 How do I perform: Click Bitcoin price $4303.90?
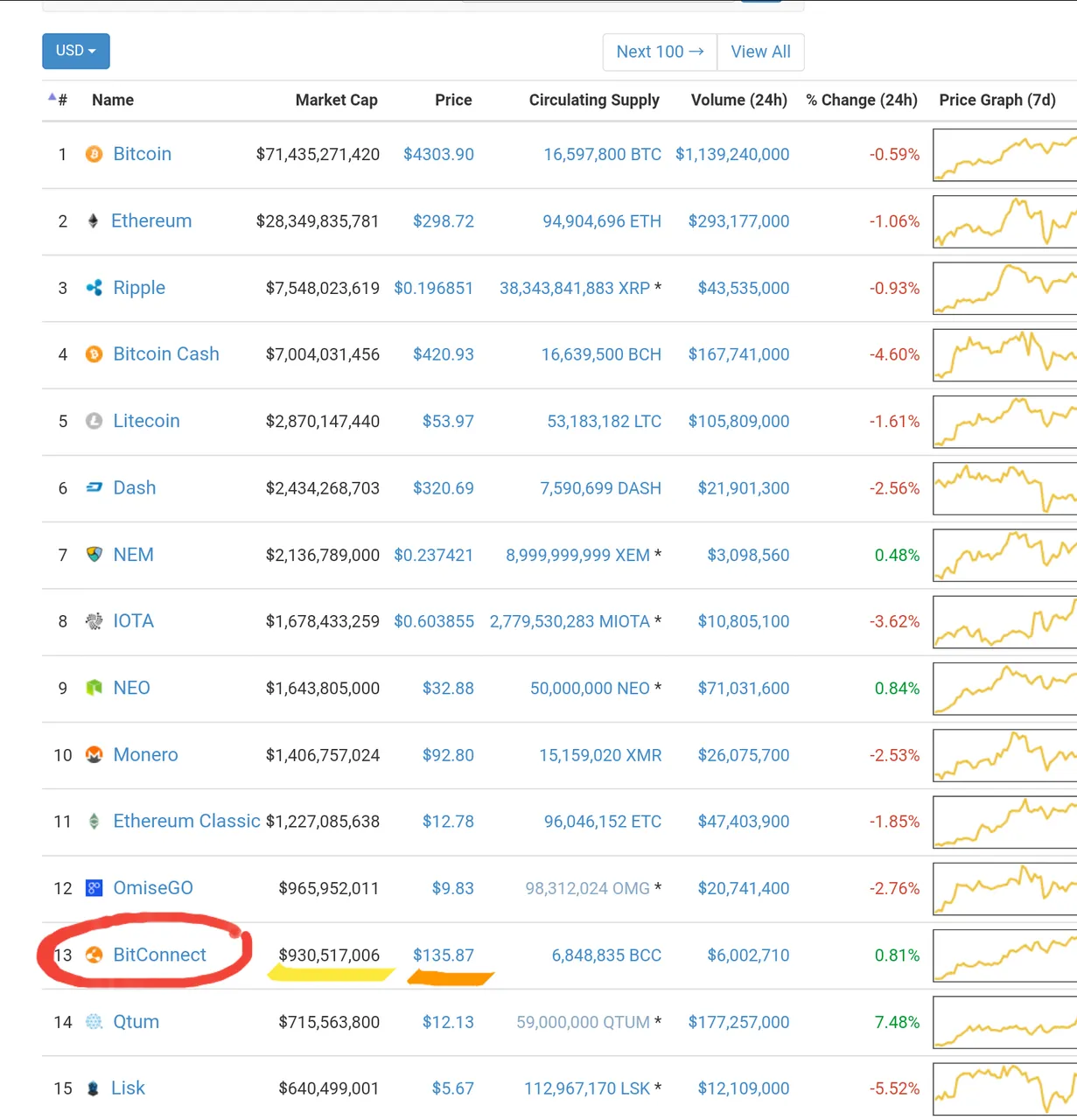(x=438, y=154)
